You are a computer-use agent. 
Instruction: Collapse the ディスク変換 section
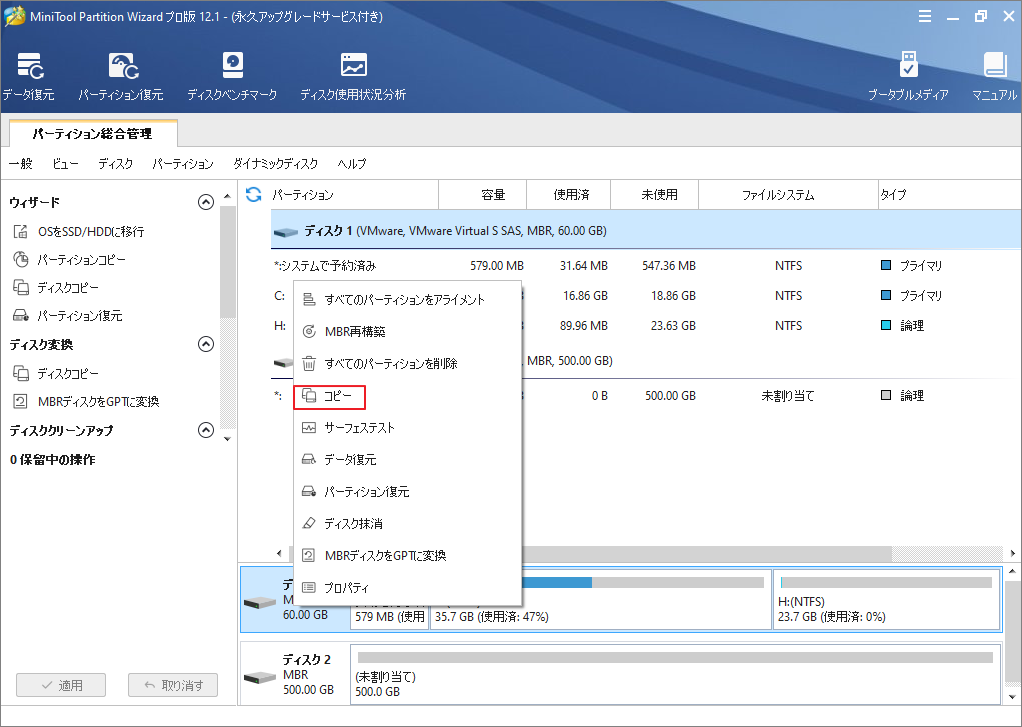[206, 344]
